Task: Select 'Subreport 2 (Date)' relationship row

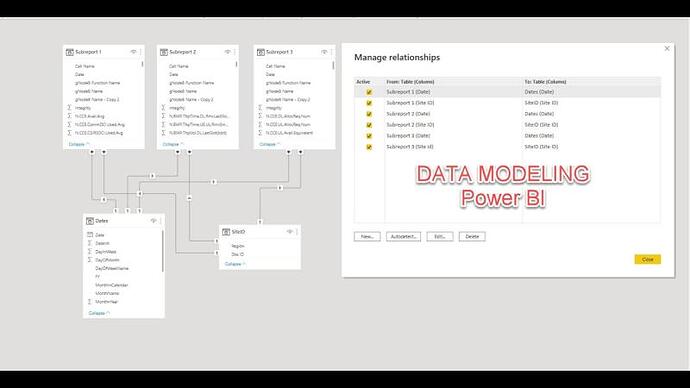Action: tap(507, 114)
